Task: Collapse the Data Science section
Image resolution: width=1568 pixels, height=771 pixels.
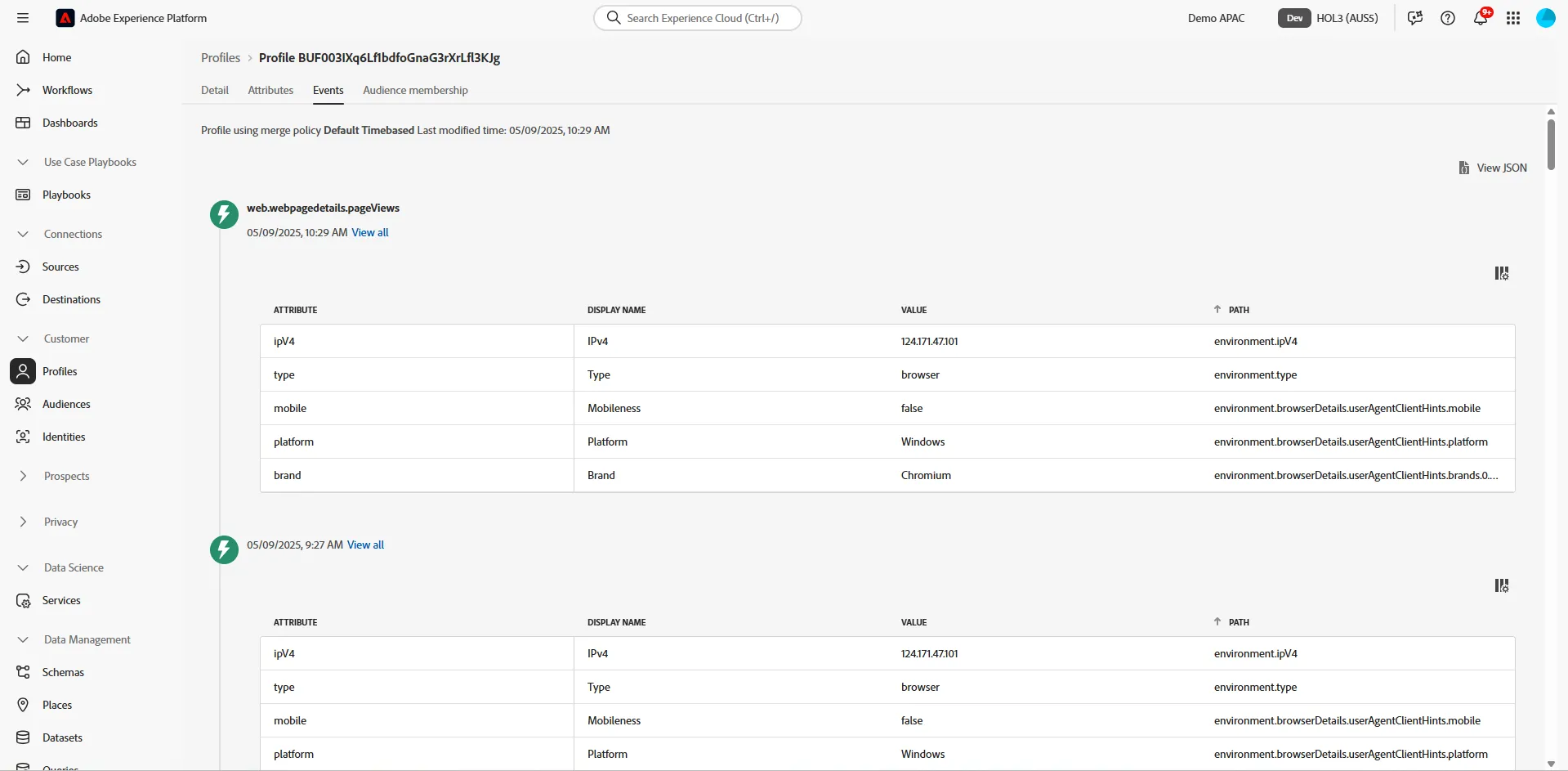Action: (23, 567)
